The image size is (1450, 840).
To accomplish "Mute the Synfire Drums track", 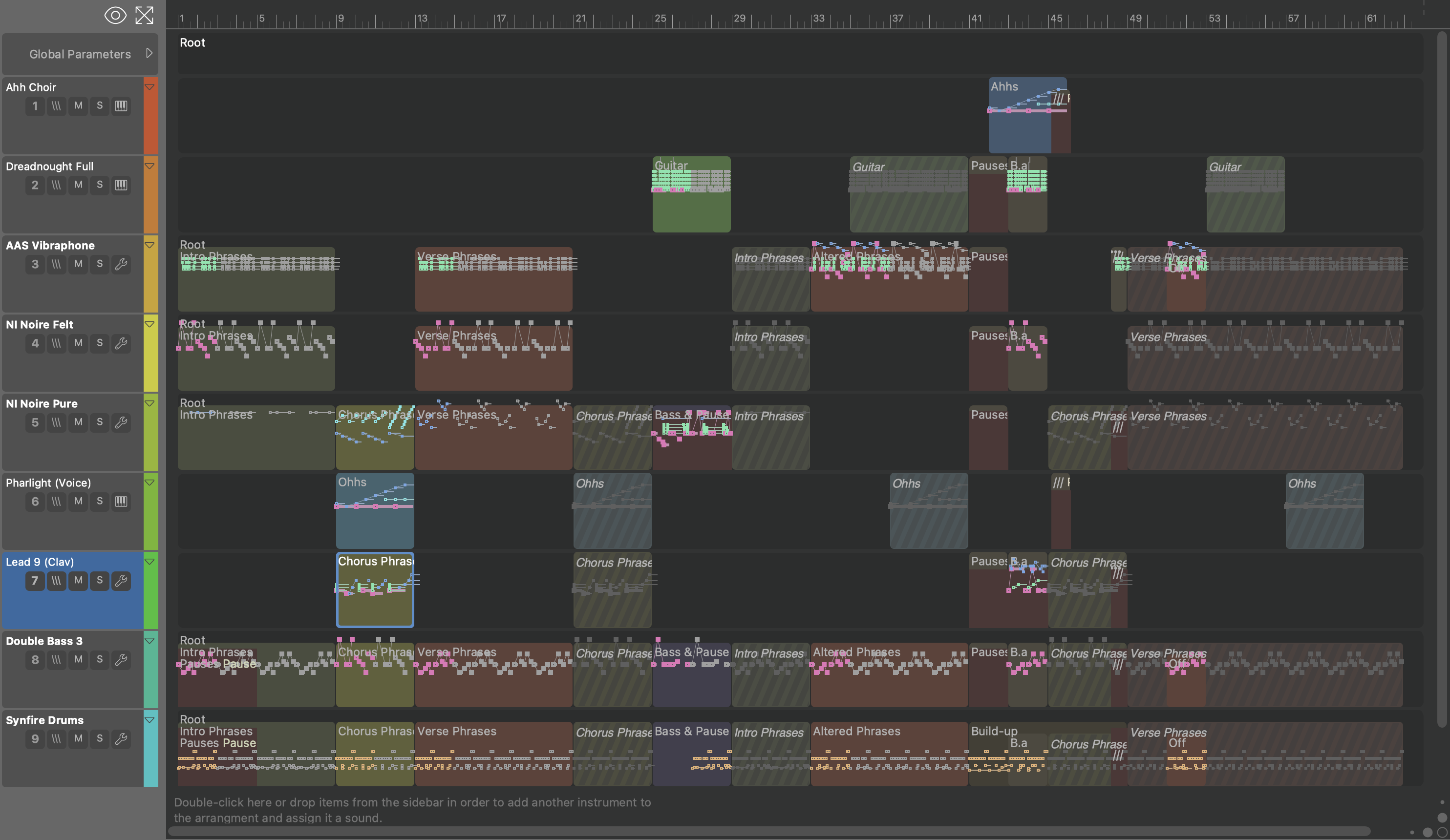I will pyautogui.click(x=78, y=739).
